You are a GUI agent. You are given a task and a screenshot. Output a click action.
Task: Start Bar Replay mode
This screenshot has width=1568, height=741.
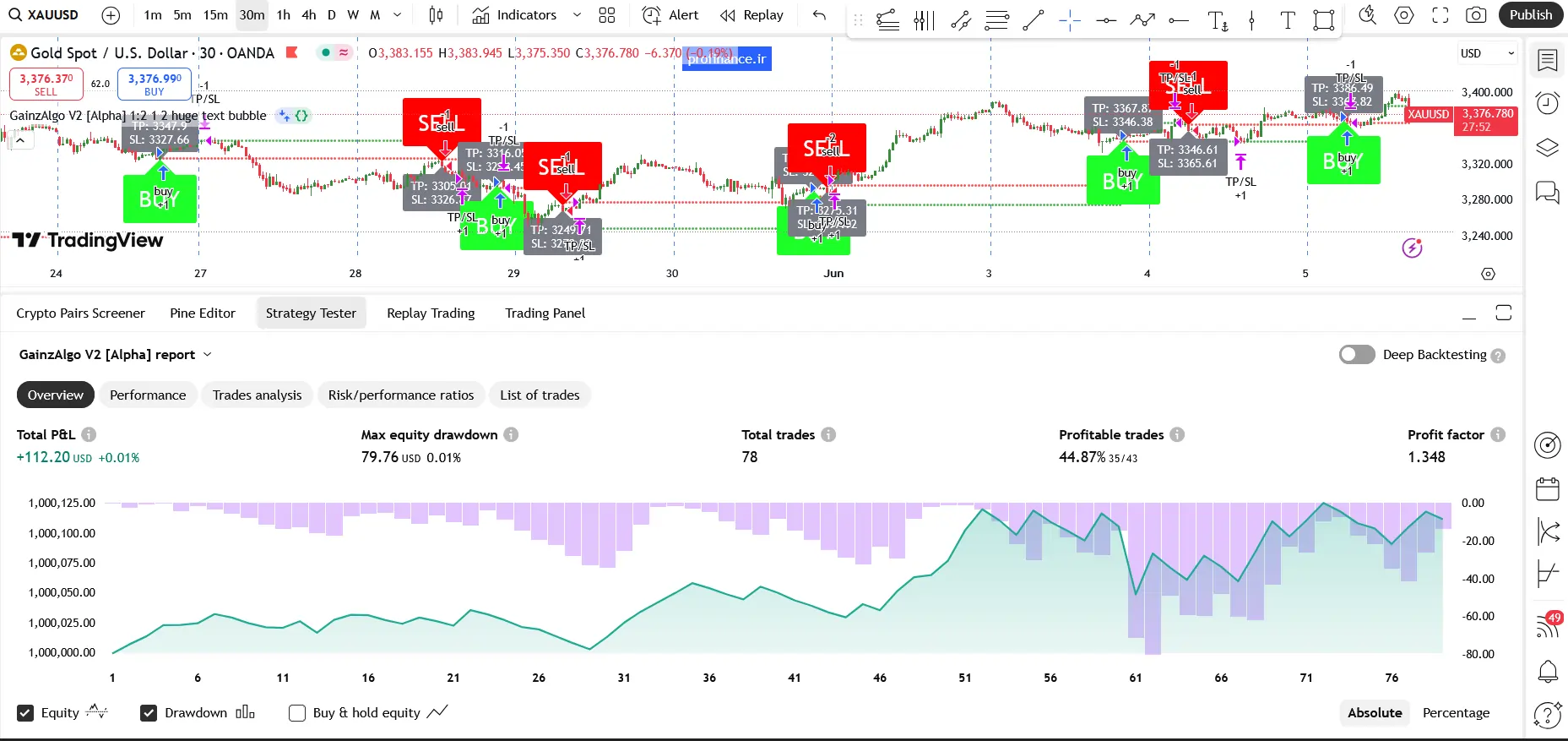751,15
